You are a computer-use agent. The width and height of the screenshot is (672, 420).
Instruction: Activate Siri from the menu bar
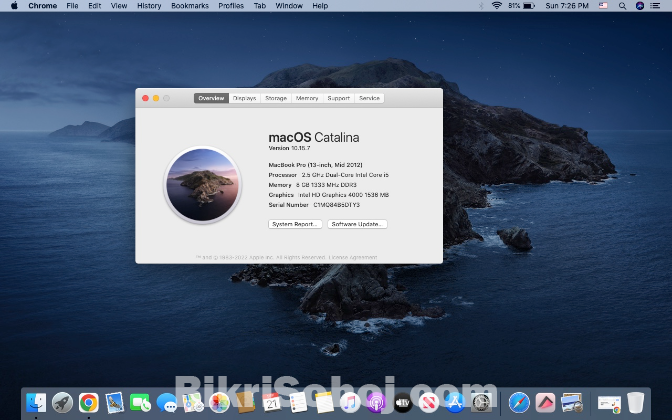(x=640, y=6)
